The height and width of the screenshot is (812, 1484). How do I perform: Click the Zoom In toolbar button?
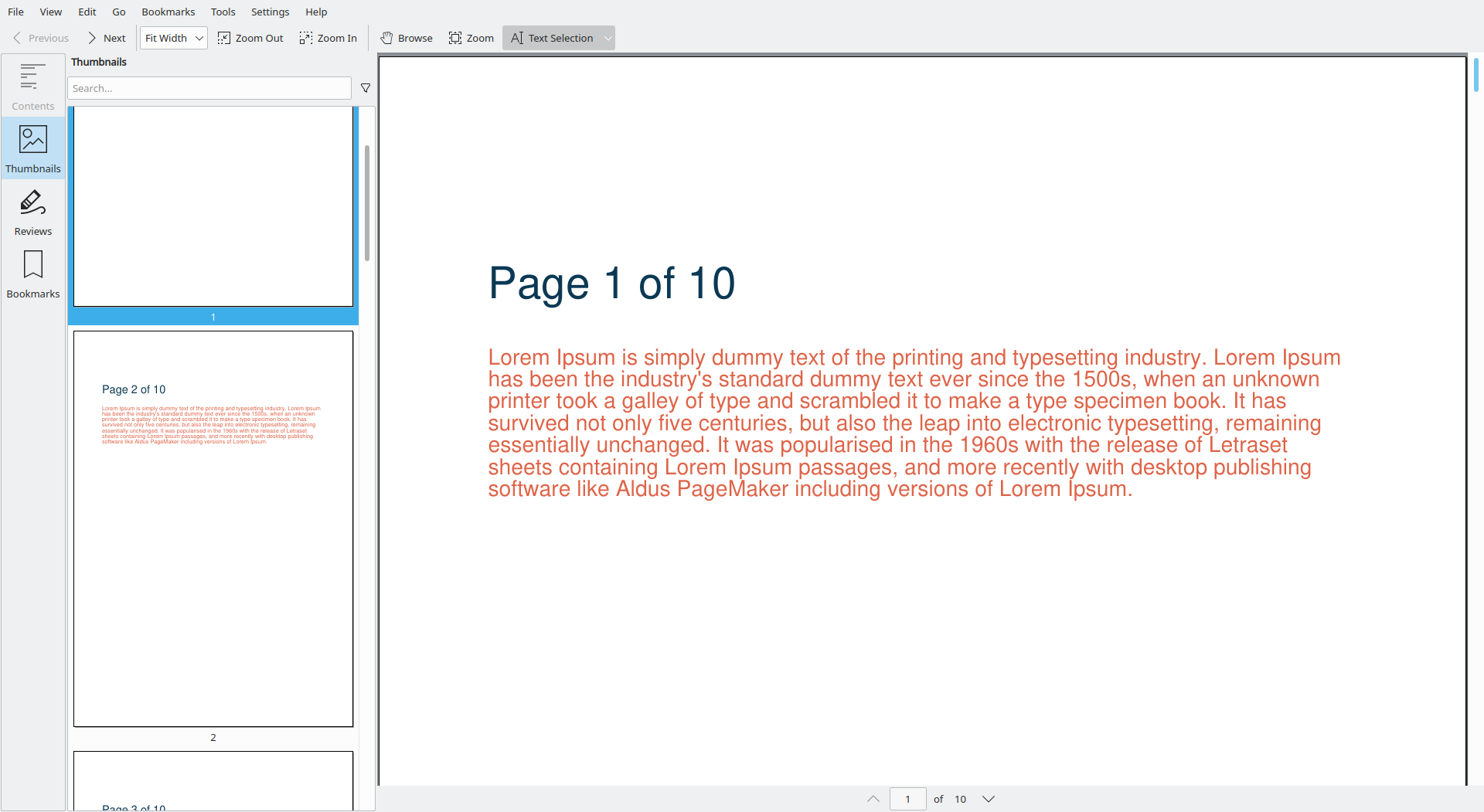coord(328,38)
